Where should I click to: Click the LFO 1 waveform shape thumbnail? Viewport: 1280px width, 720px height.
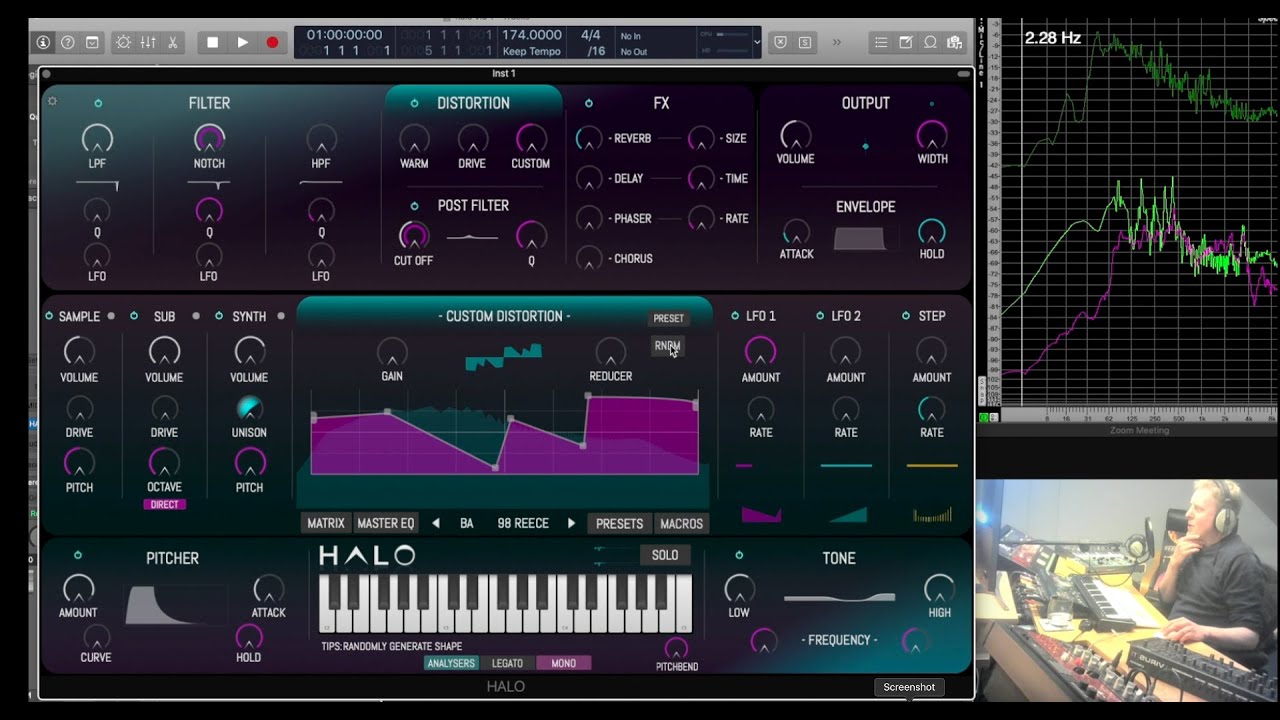click(761, 514)
